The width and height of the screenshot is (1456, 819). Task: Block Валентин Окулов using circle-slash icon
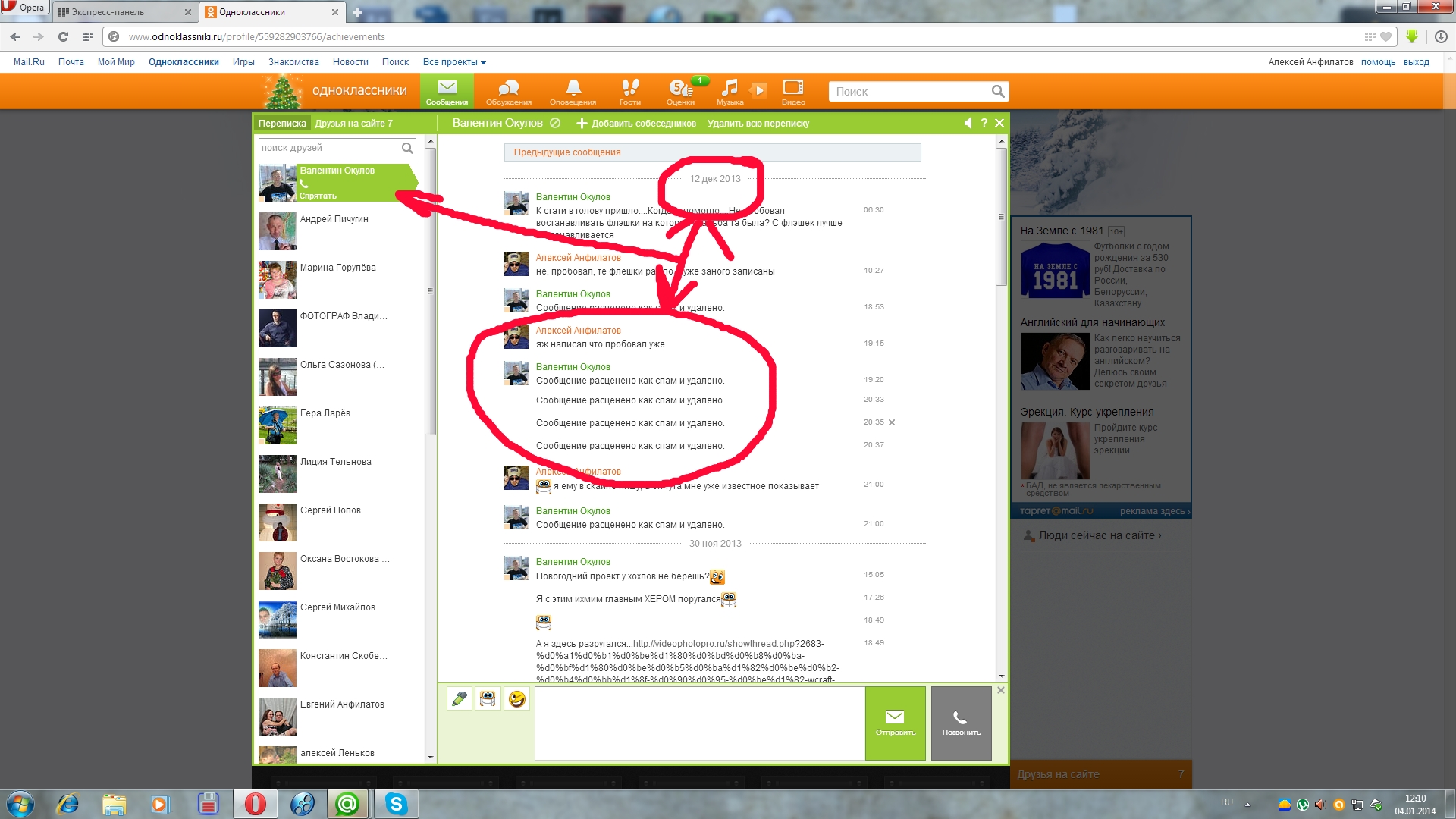[x=555, y=123]
